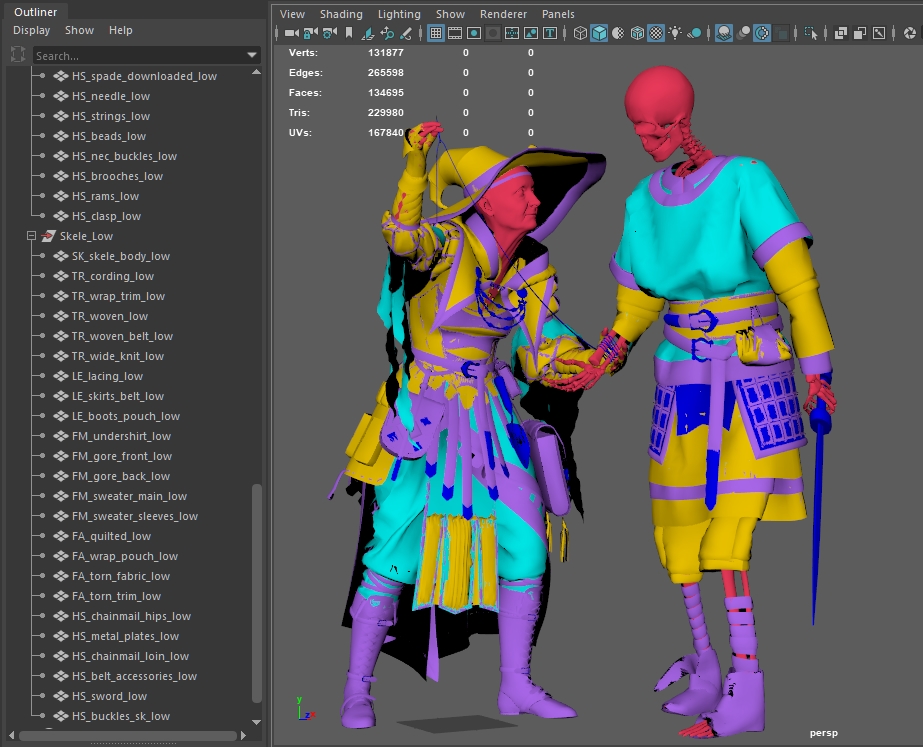923x747 pixels.
Task: Click the Wireframe shading cube icon
Action: [x=580, y=33]
